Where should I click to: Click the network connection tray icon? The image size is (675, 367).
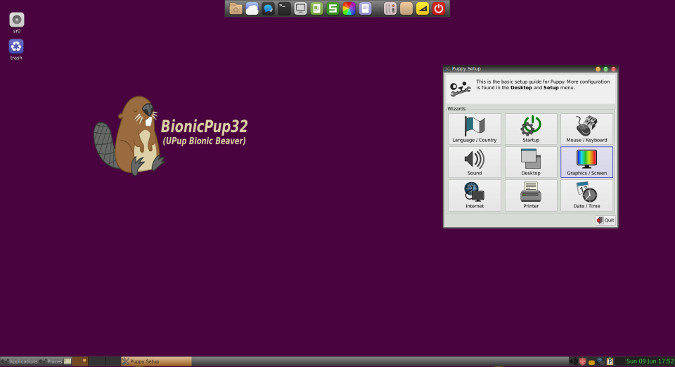point(601,361)
